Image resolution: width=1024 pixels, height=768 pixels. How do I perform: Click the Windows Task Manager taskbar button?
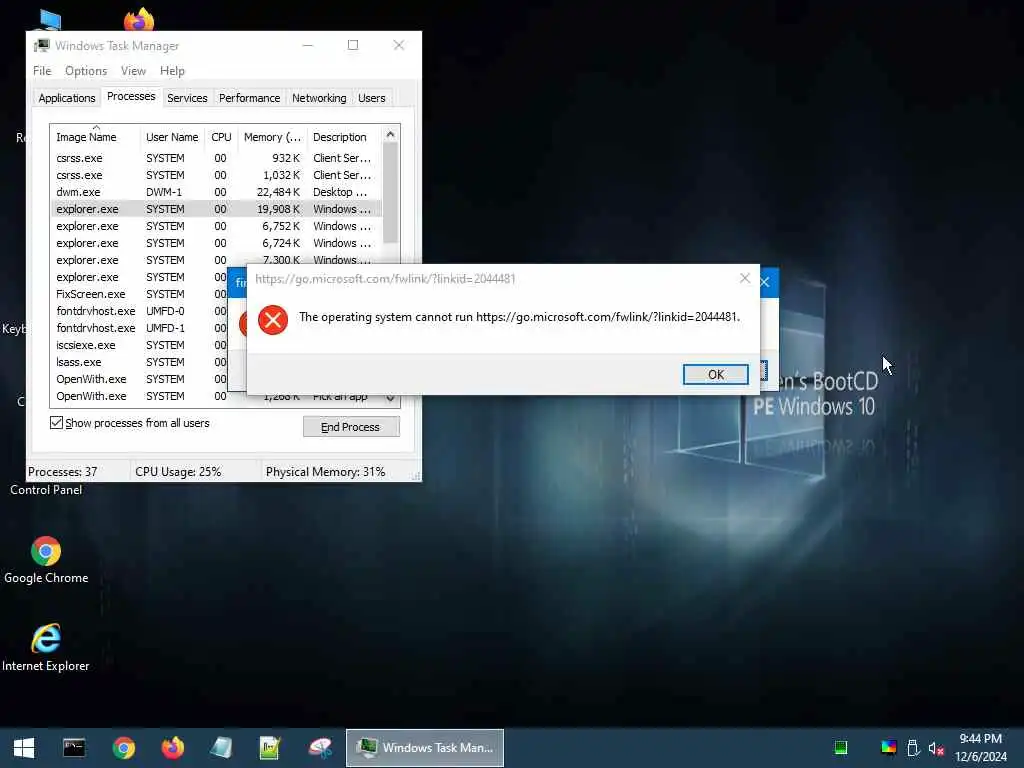click(x=424, y=748)
